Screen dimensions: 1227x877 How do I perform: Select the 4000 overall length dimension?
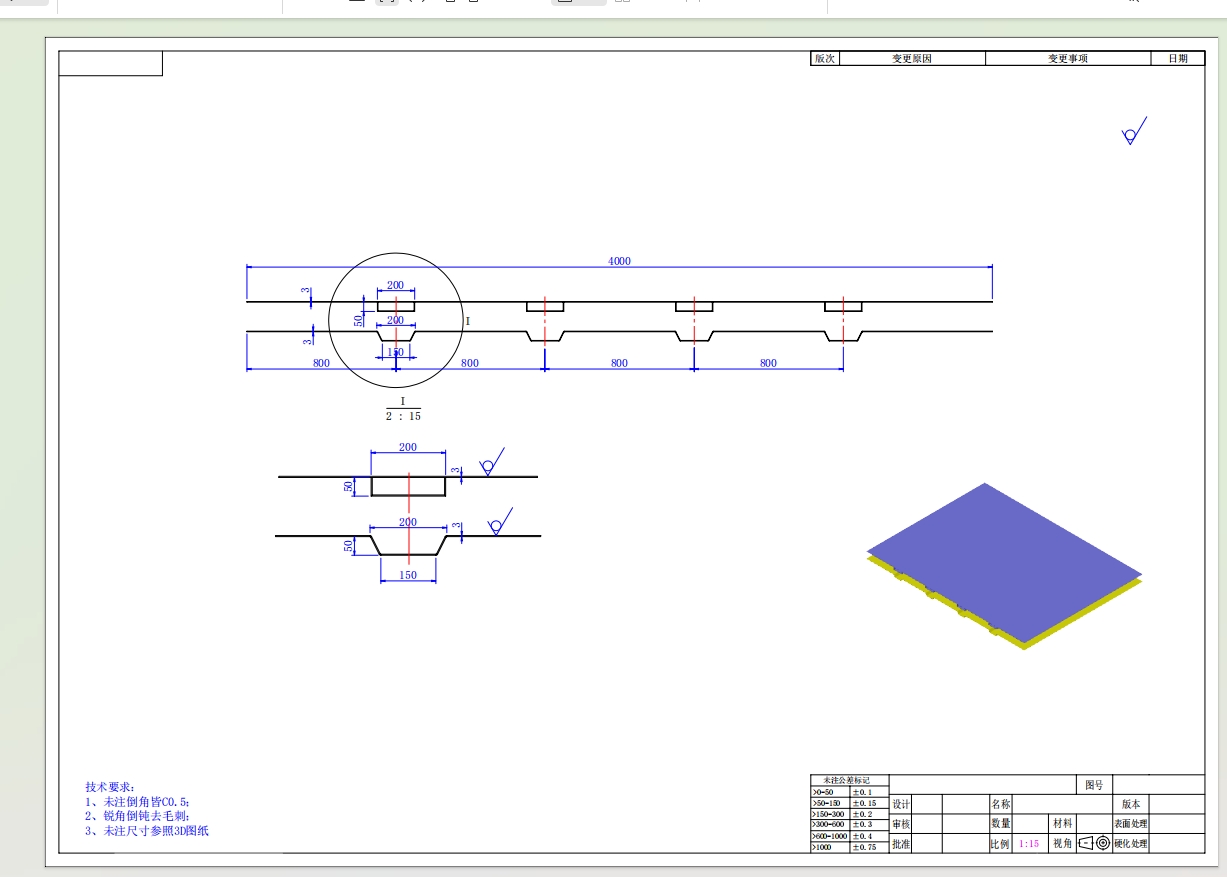(x=619, y=261)
